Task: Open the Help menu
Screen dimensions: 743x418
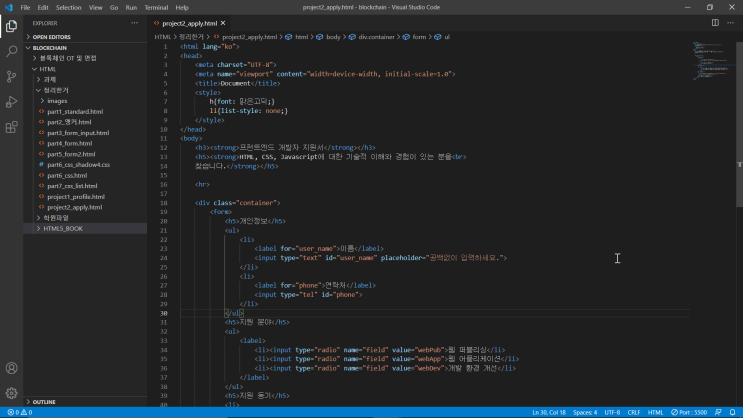Action: [x=182, y=8]
